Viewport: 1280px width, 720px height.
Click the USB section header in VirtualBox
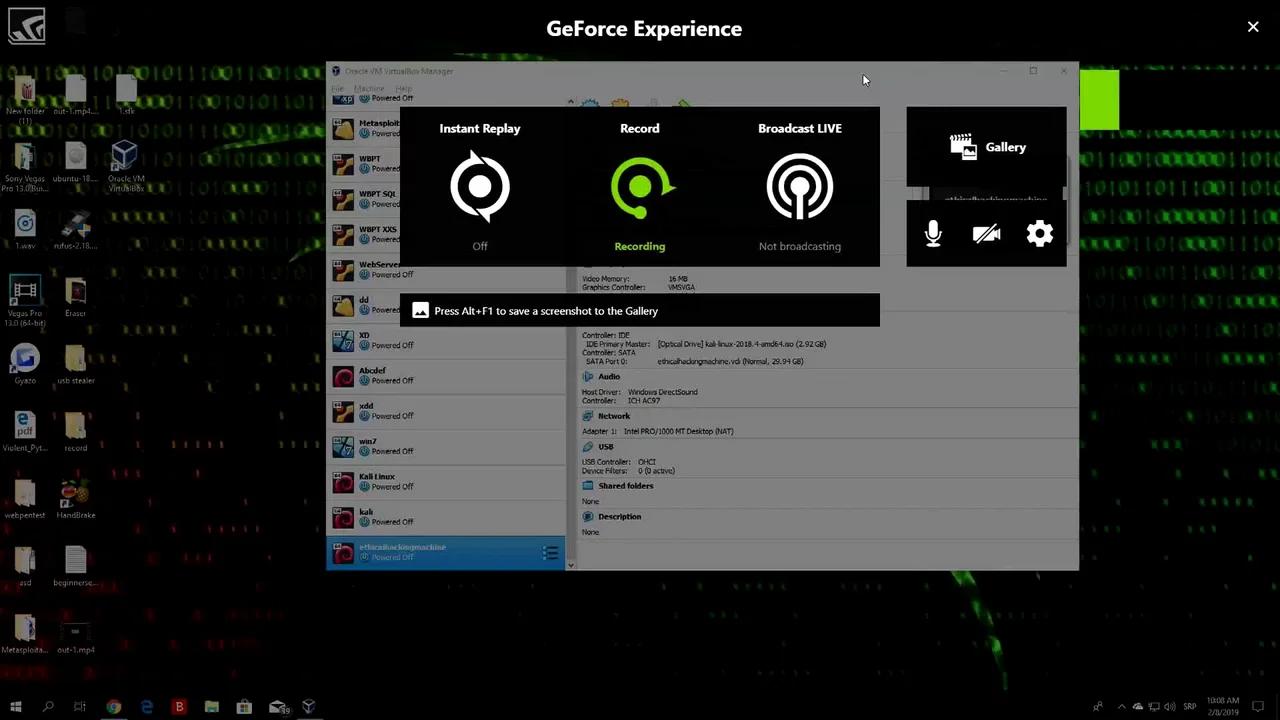coord(606,447)
